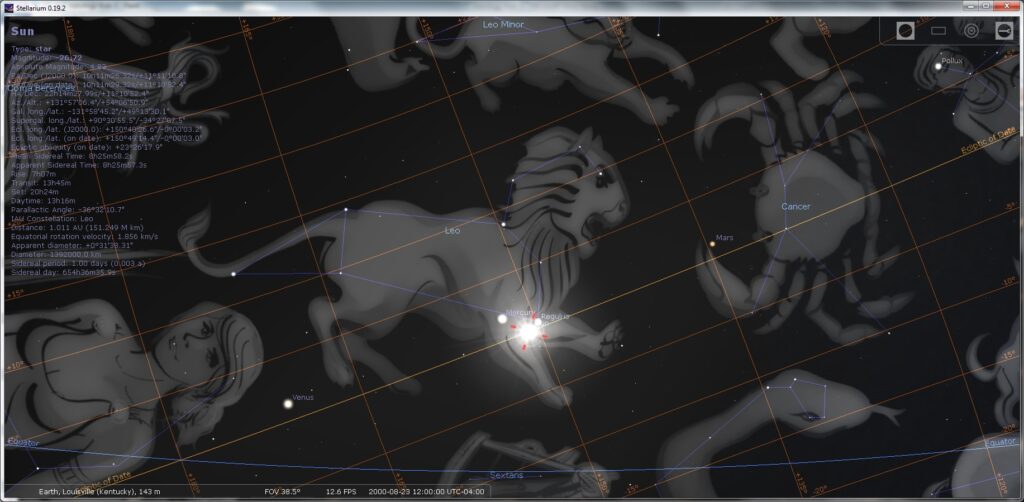
Task: Toggle the sensor frame rectangle icon
Action: pyautogui.click(x=938, y=31)
